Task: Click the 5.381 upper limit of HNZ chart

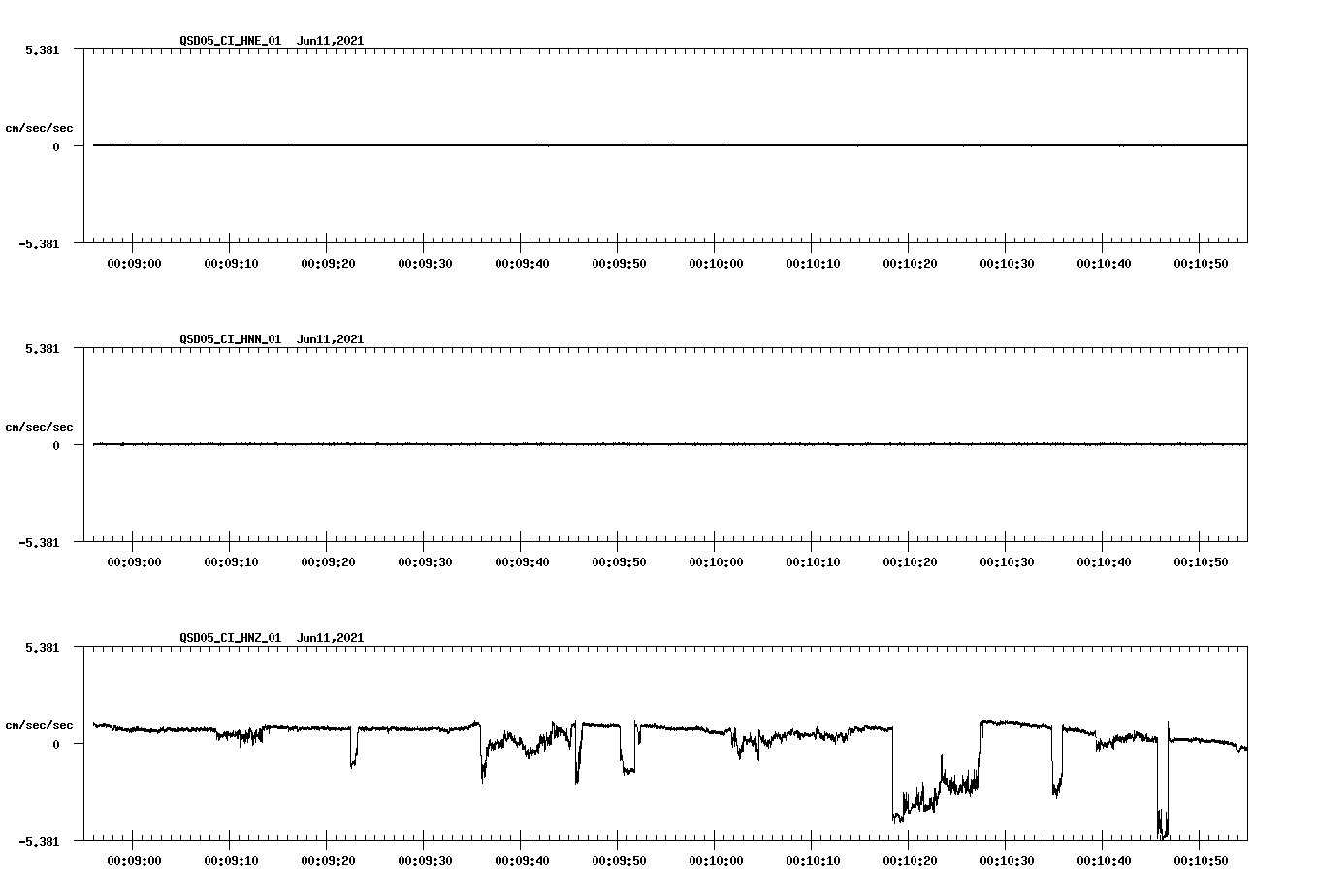Action: click(42, 647)
